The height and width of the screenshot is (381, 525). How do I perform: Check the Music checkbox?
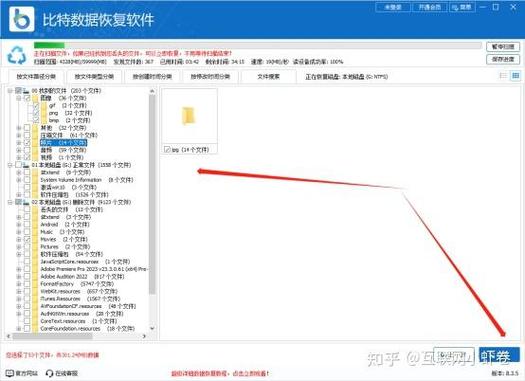pyautogui.click(x=27, y=232)
